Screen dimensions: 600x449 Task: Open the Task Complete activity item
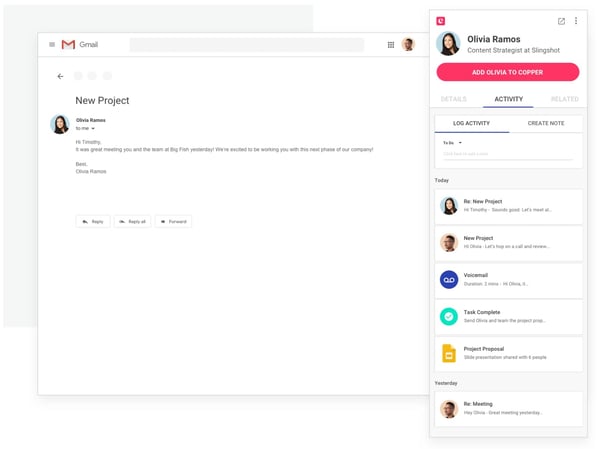(x=508, y=317)
